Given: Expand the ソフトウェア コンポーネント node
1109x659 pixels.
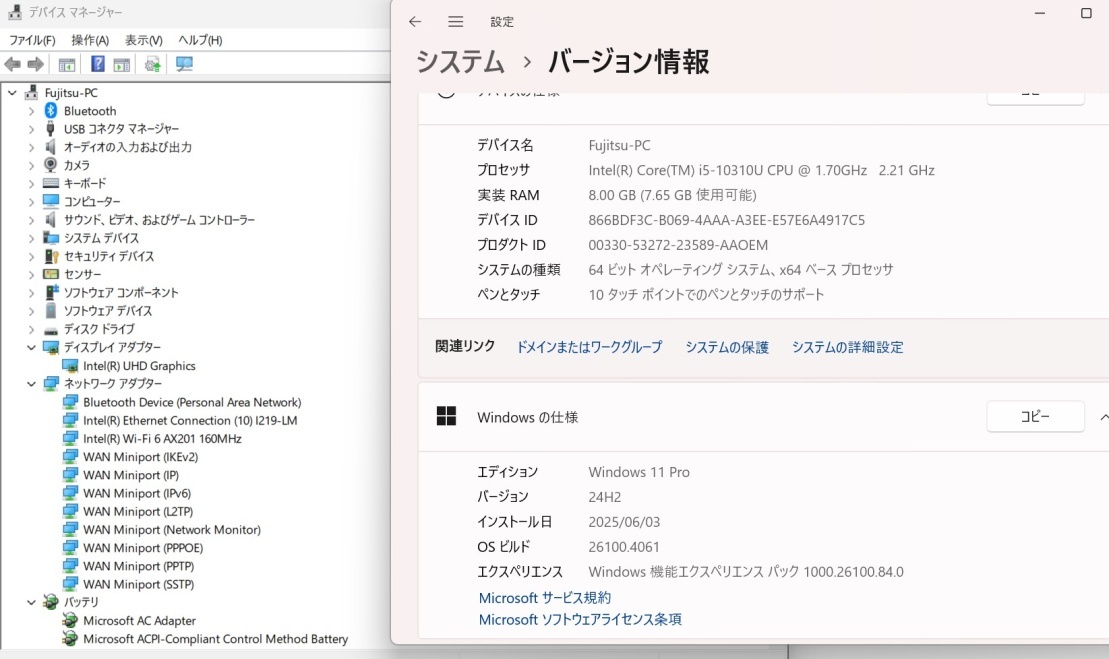Looking at the screenshot, I should [31, 293].
